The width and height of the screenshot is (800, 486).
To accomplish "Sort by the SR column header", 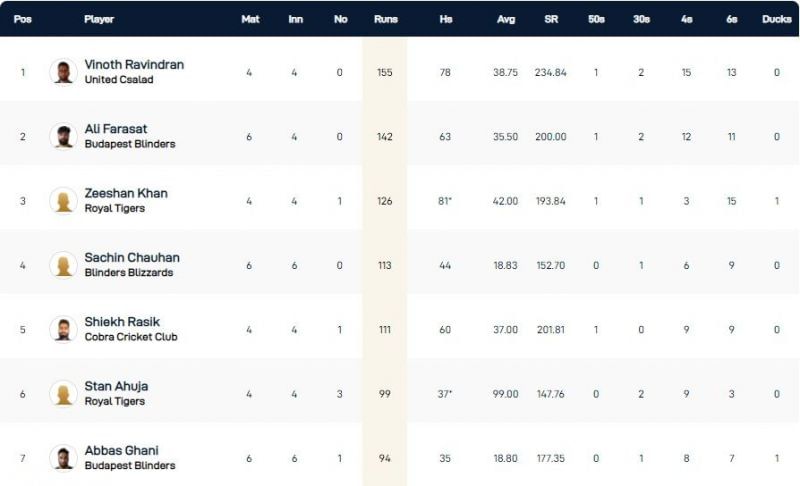I will click(x=550, y=19).
